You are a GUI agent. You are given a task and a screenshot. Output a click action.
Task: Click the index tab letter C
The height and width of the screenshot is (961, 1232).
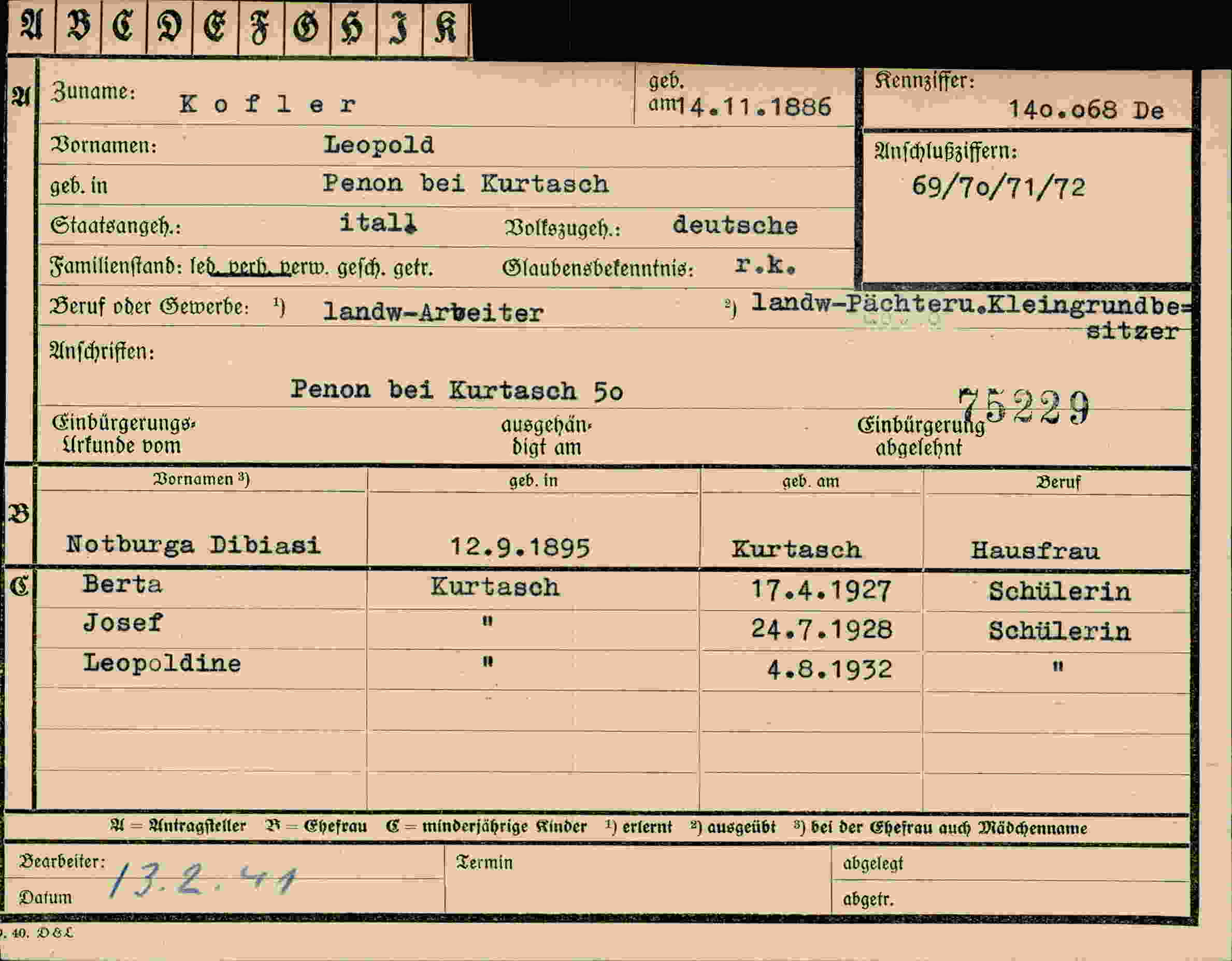point(123,26)
